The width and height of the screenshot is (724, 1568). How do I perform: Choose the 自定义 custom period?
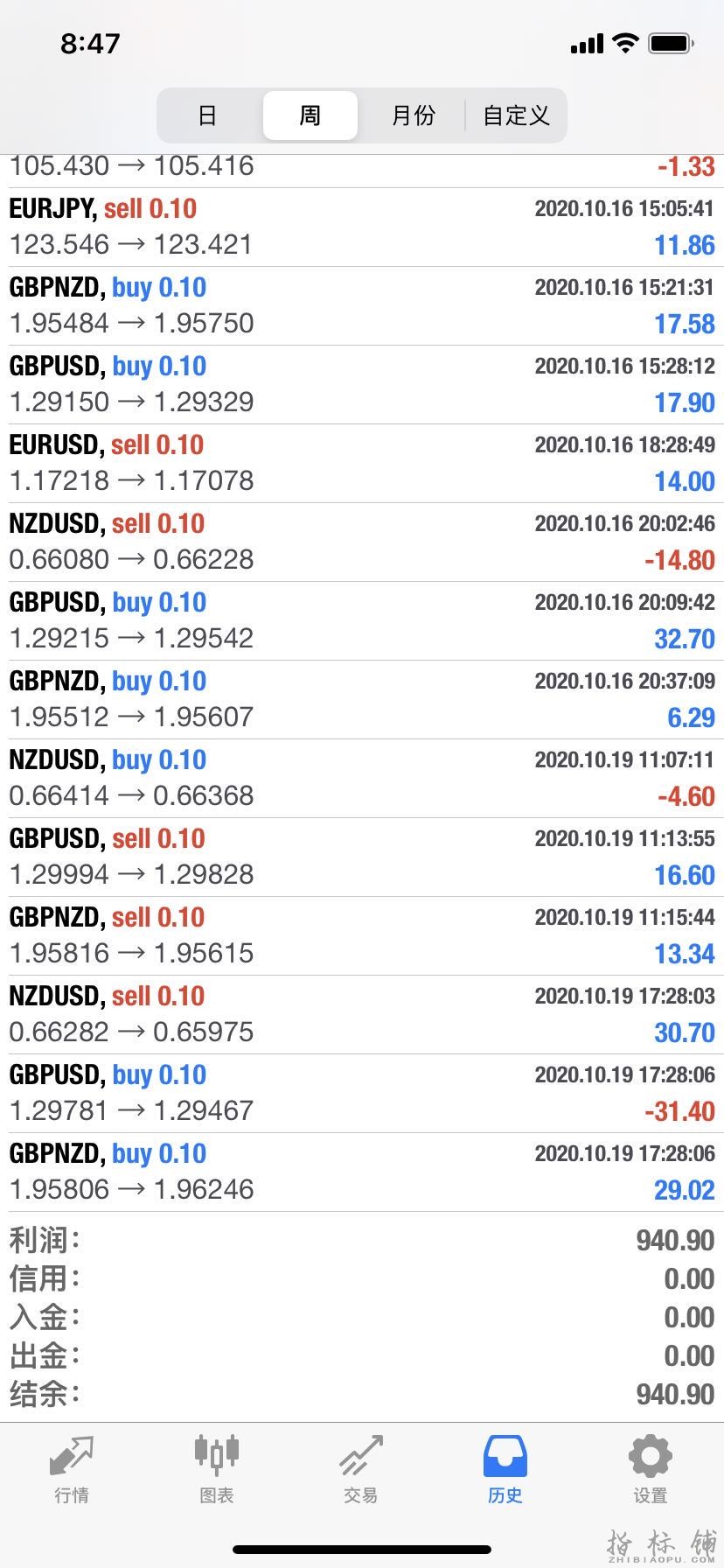(516, 115)
